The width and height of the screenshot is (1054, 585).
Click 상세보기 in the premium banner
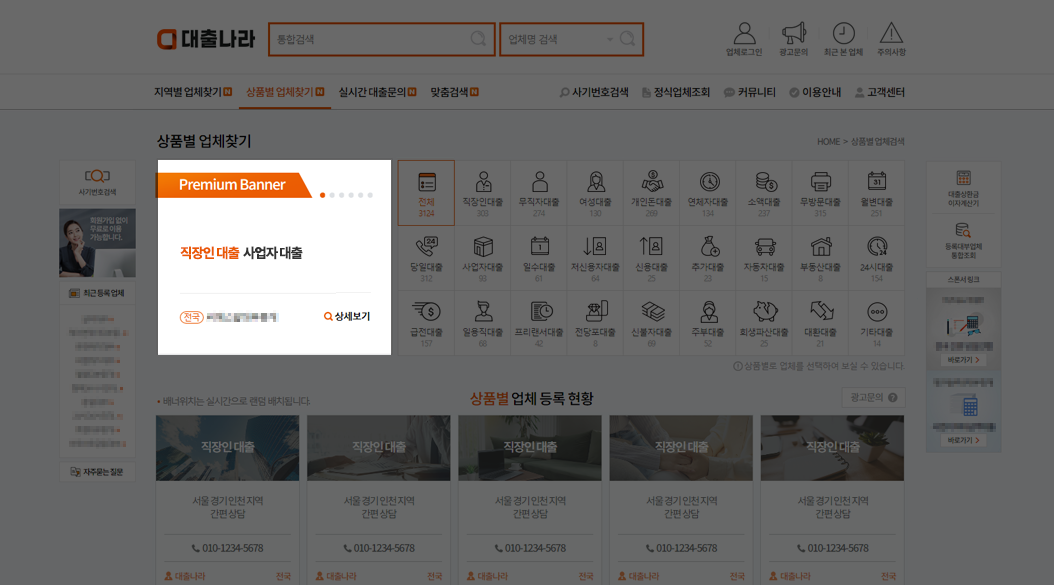click(347, 315)
